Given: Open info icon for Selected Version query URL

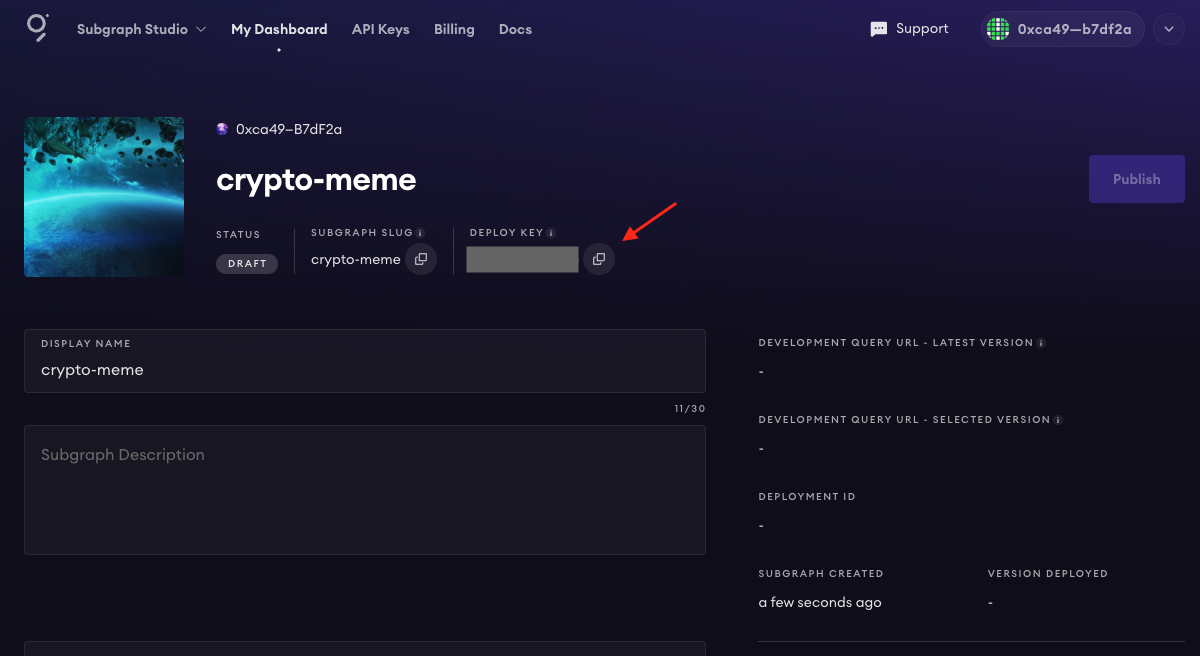Looking at the screenshot, I should pyautogui.click(x=1058, y=420).
